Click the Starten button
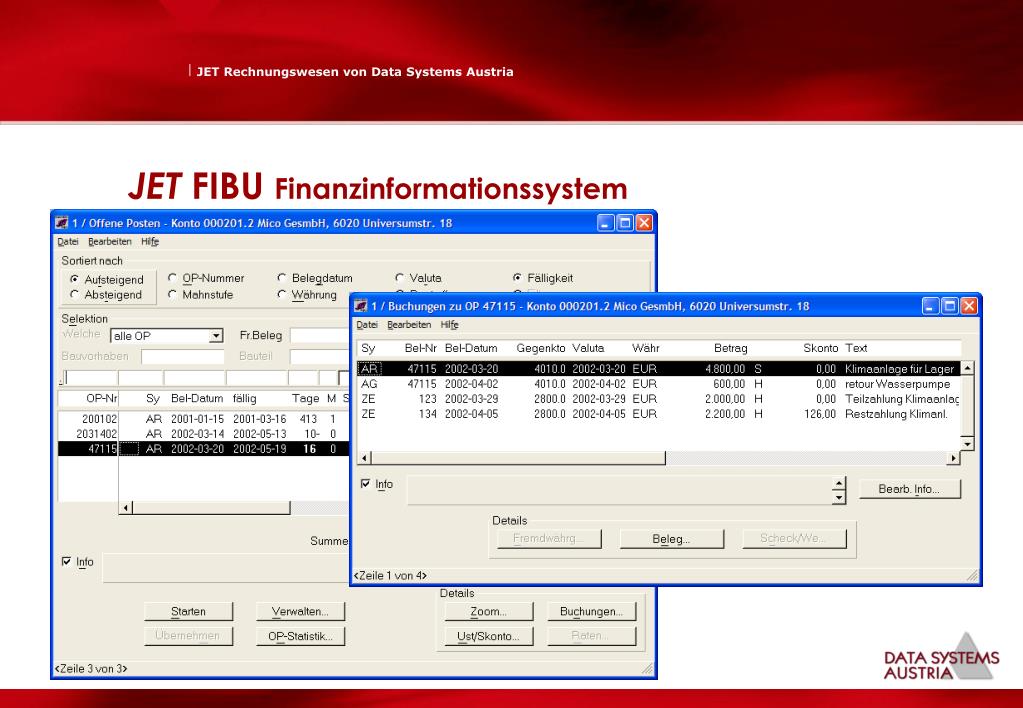This screenshot has width=1023, height=708. [x=189, y=611]
